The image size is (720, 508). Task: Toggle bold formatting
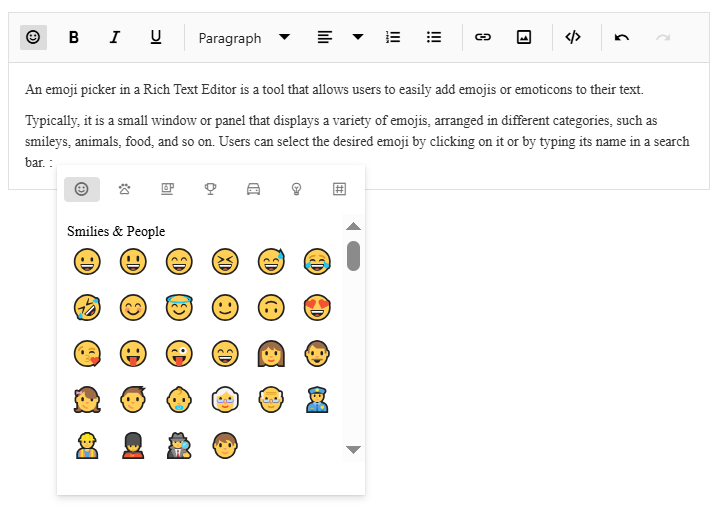[73, 37]
